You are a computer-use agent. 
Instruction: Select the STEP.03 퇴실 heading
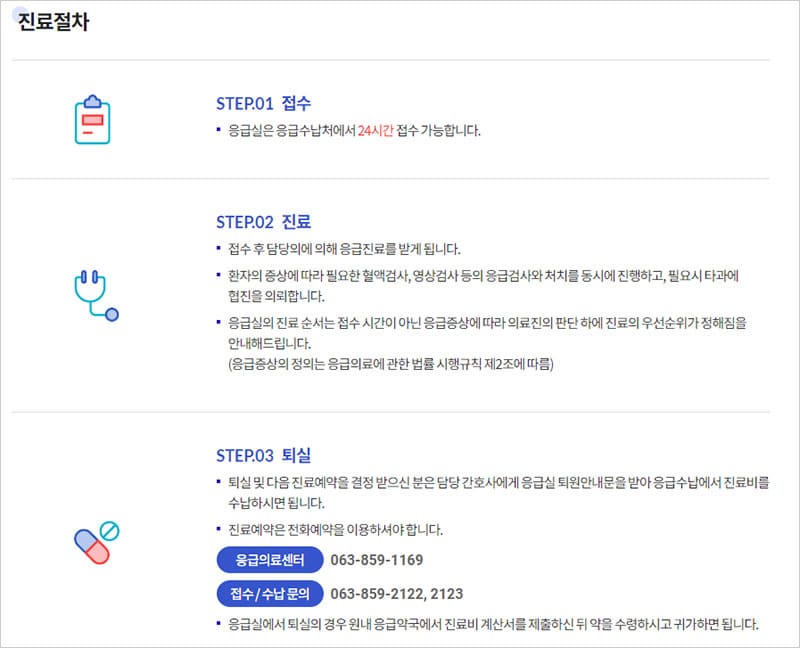[263, 455]
